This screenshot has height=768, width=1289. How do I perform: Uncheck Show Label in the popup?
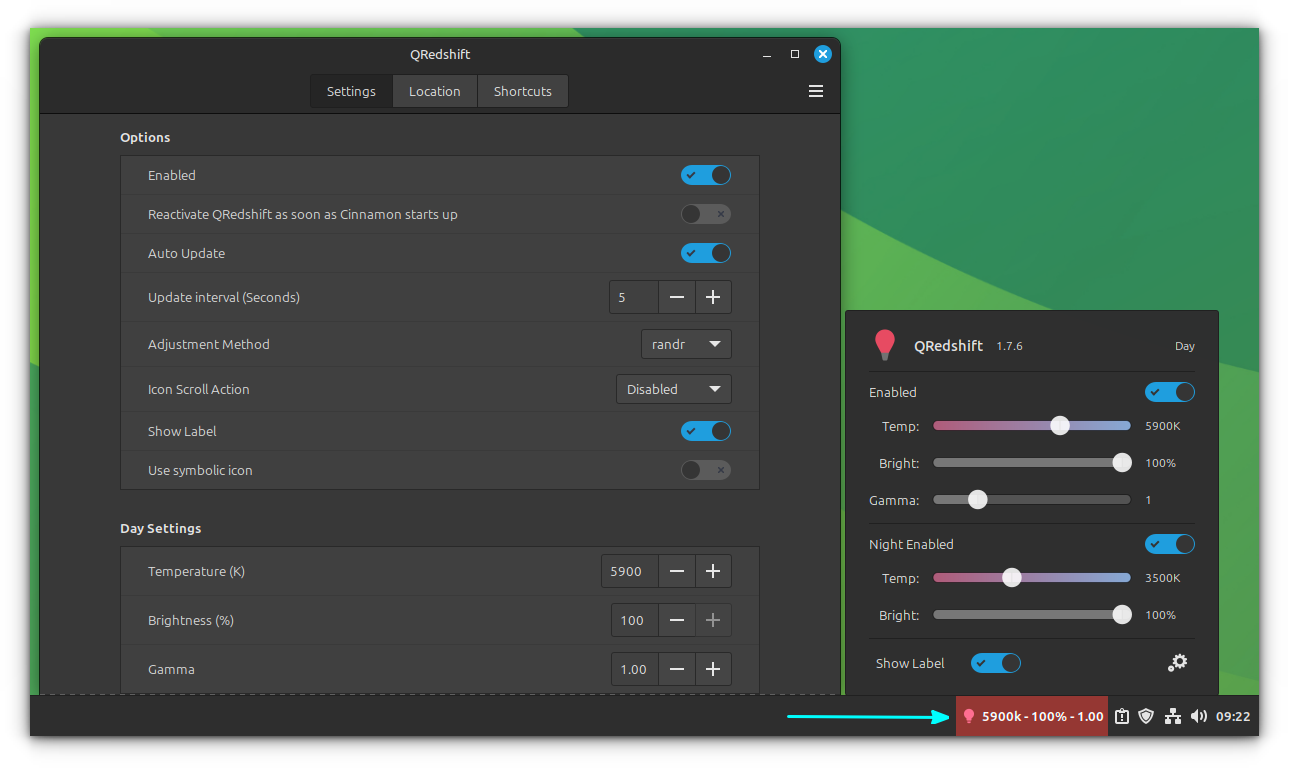point(995,662)
